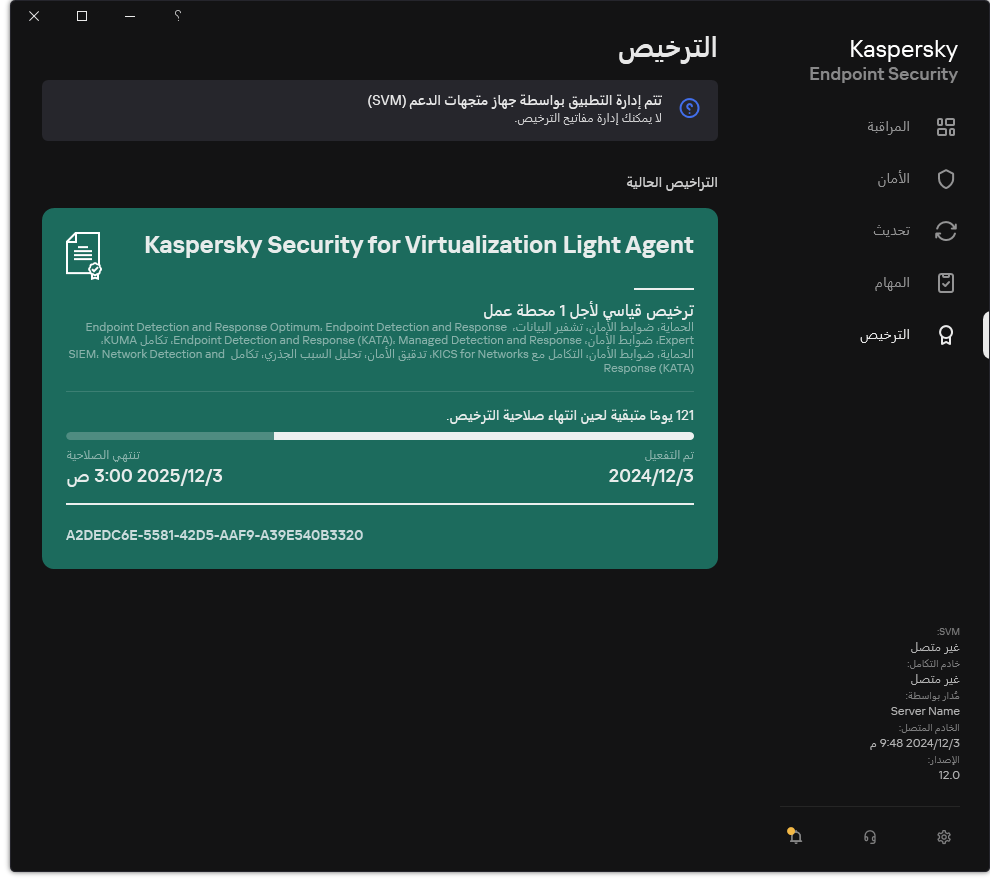Click the SVM management notice banner

click(x=379, y=108)
